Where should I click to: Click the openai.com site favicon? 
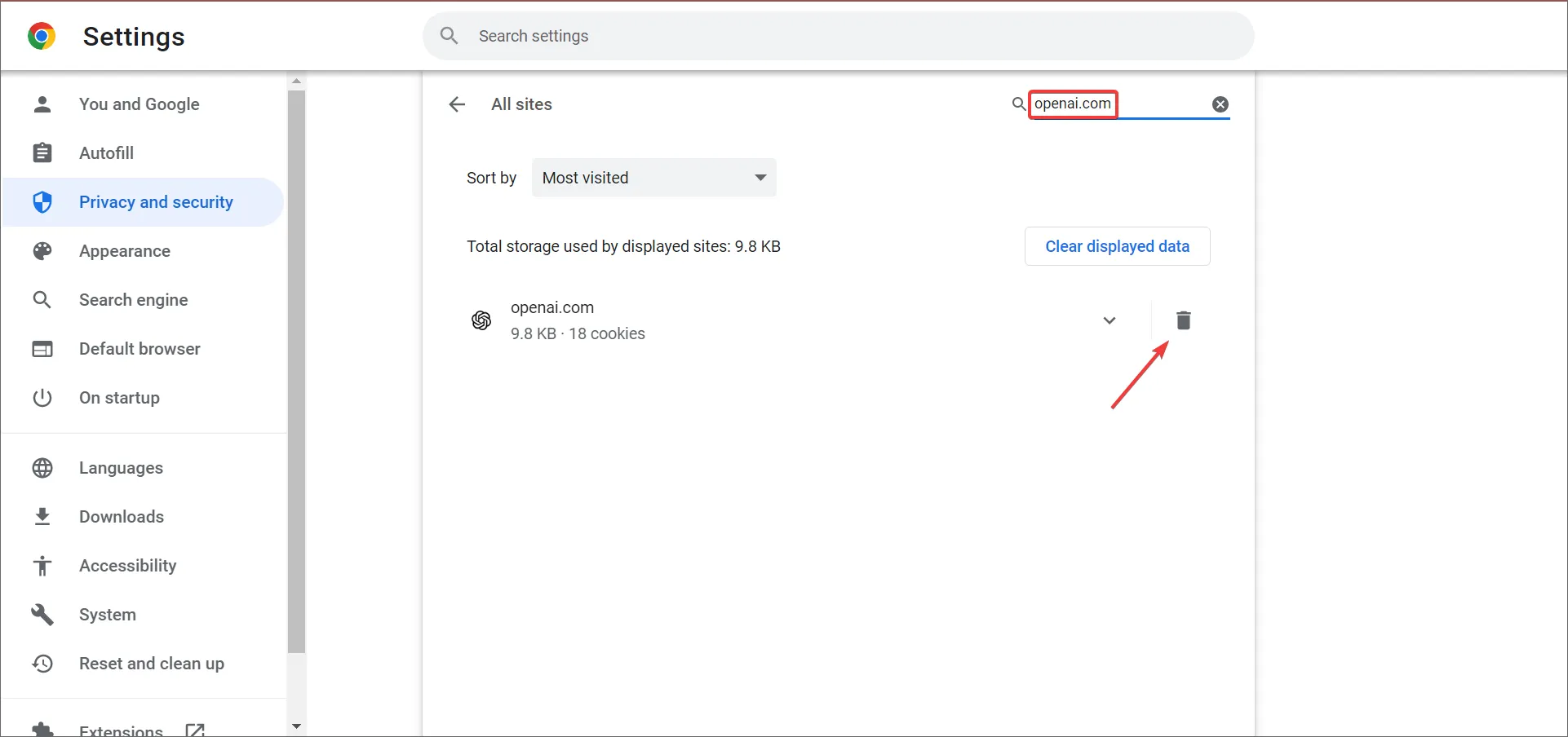pyautogui.click(x=481, y=320)
